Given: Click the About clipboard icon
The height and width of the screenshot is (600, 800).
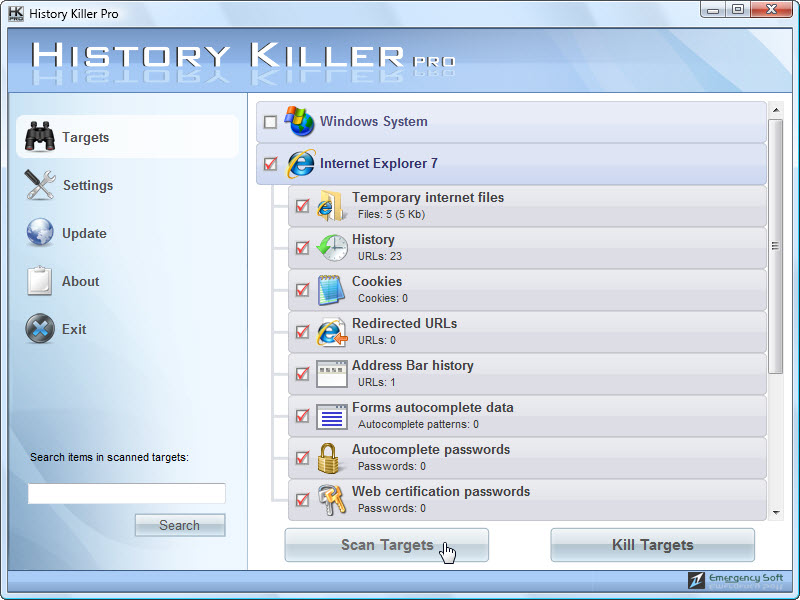Looking at the screenshot, I should (40, 281).
